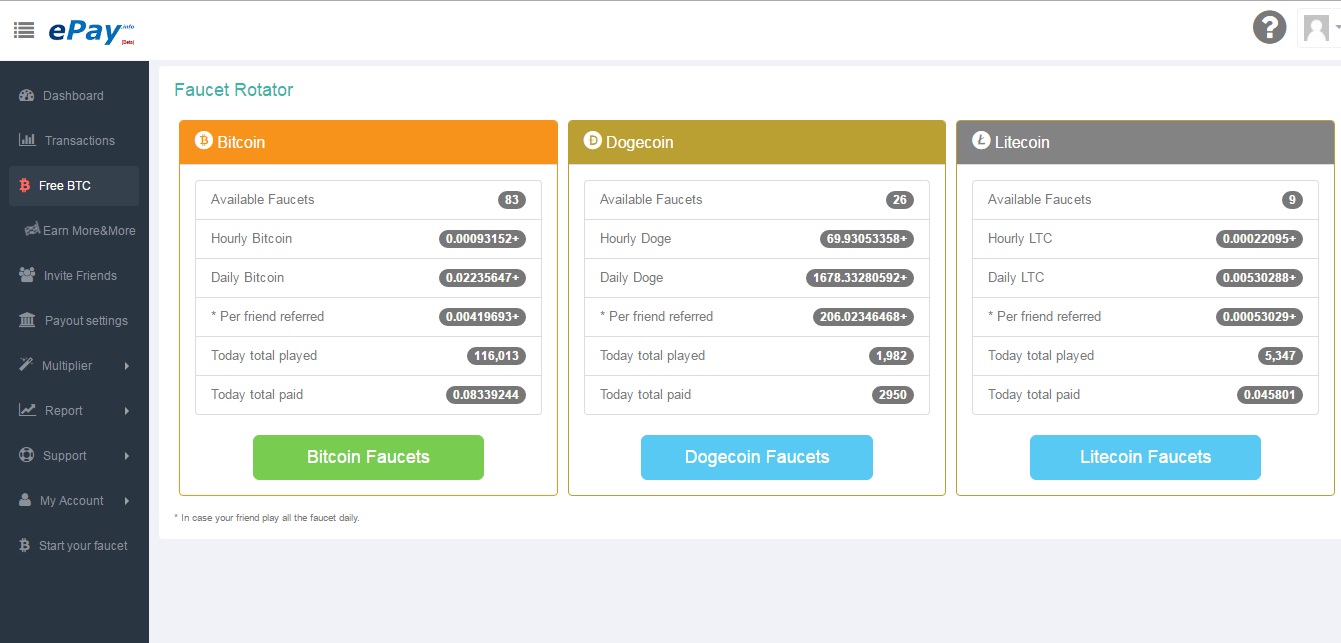Click the Dogecoin Faucets button
This screenshot has height=643, width=1341.
coord(757,457)
